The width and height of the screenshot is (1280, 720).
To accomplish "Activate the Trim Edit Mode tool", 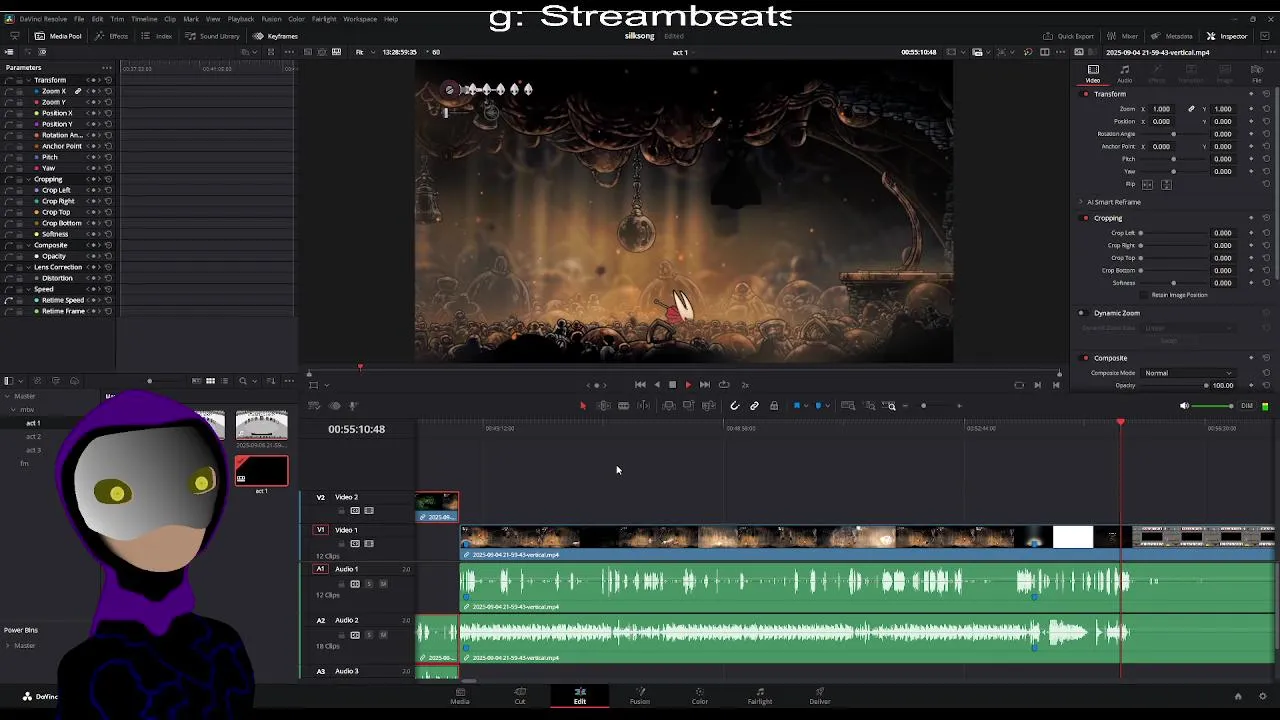I will coord(603,405).
